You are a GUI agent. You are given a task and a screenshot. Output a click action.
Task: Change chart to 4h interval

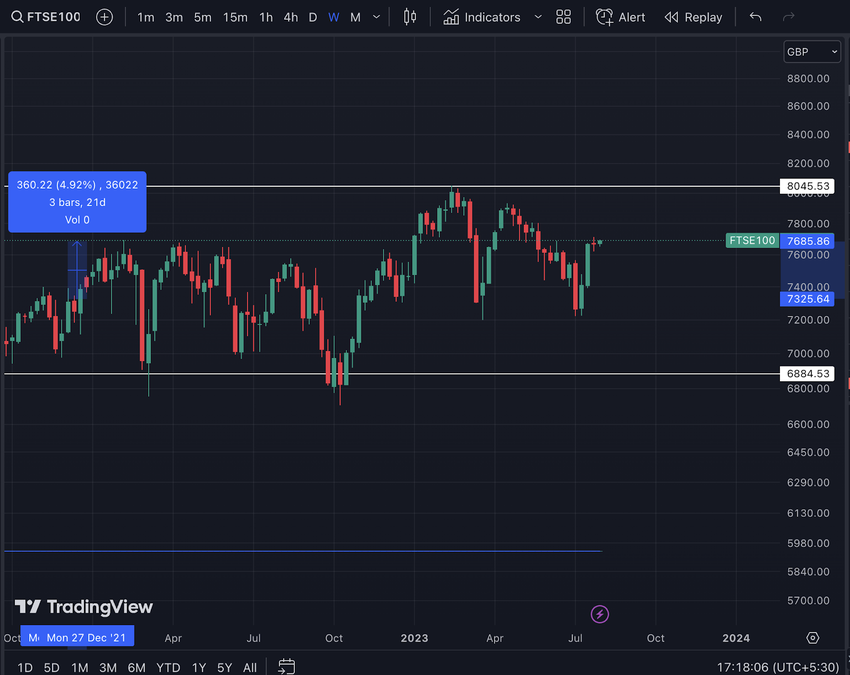(291, 17)
